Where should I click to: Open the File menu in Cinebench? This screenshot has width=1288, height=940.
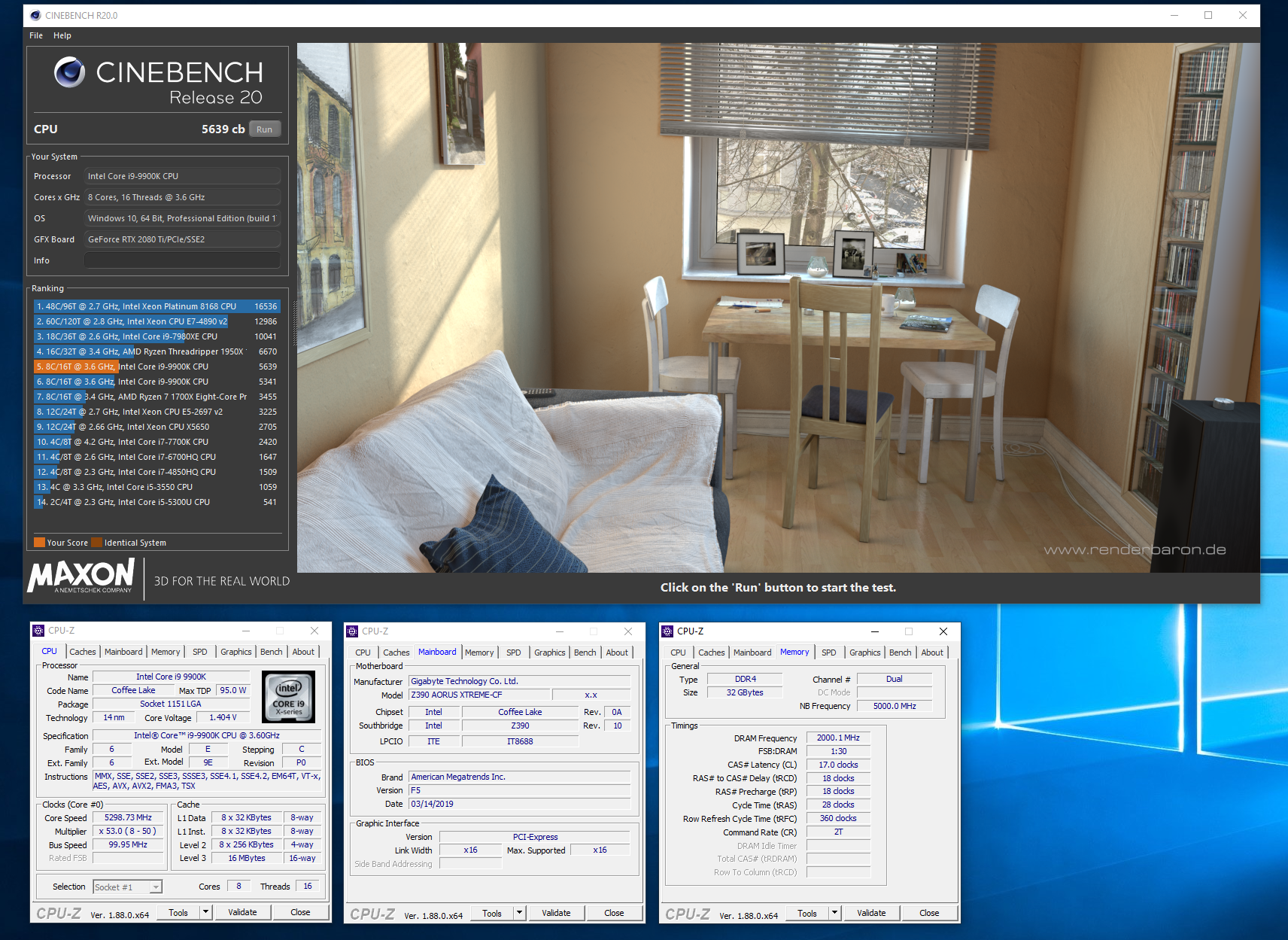[36, 35]
